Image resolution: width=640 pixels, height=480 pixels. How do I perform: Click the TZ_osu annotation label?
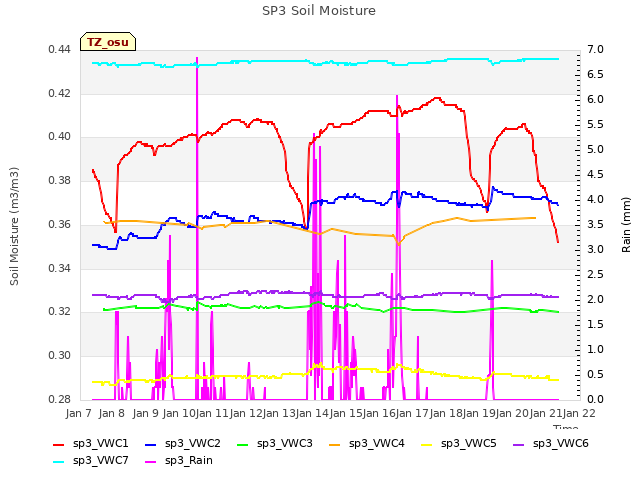tap(108, 42)
